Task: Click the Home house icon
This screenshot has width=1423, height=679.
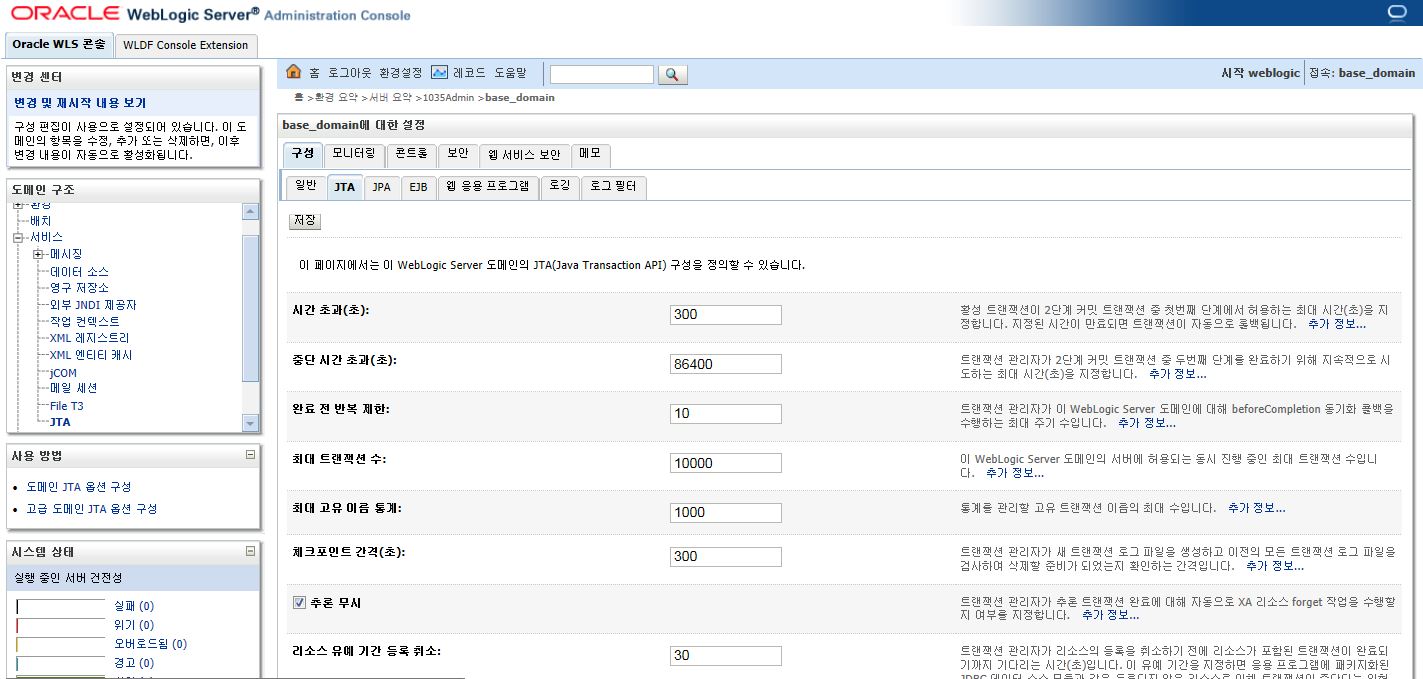Action: (293, 72)
